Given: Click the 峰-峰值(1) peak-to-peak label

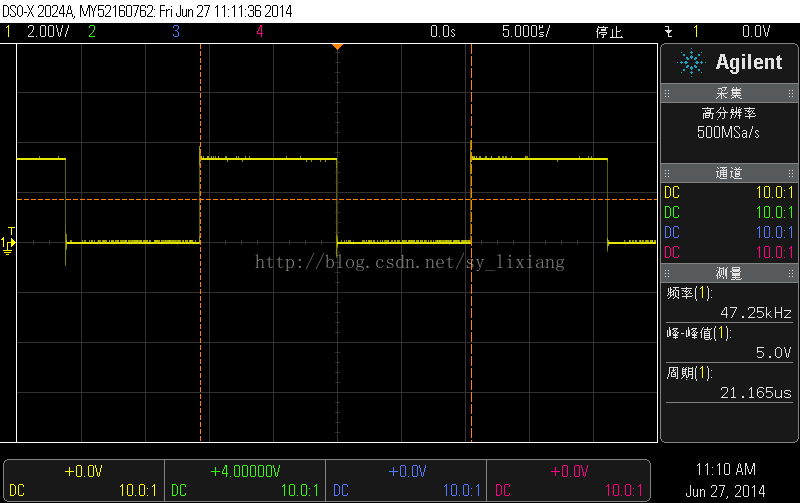Looking at the screenshot, I should (x=699, y=333).
